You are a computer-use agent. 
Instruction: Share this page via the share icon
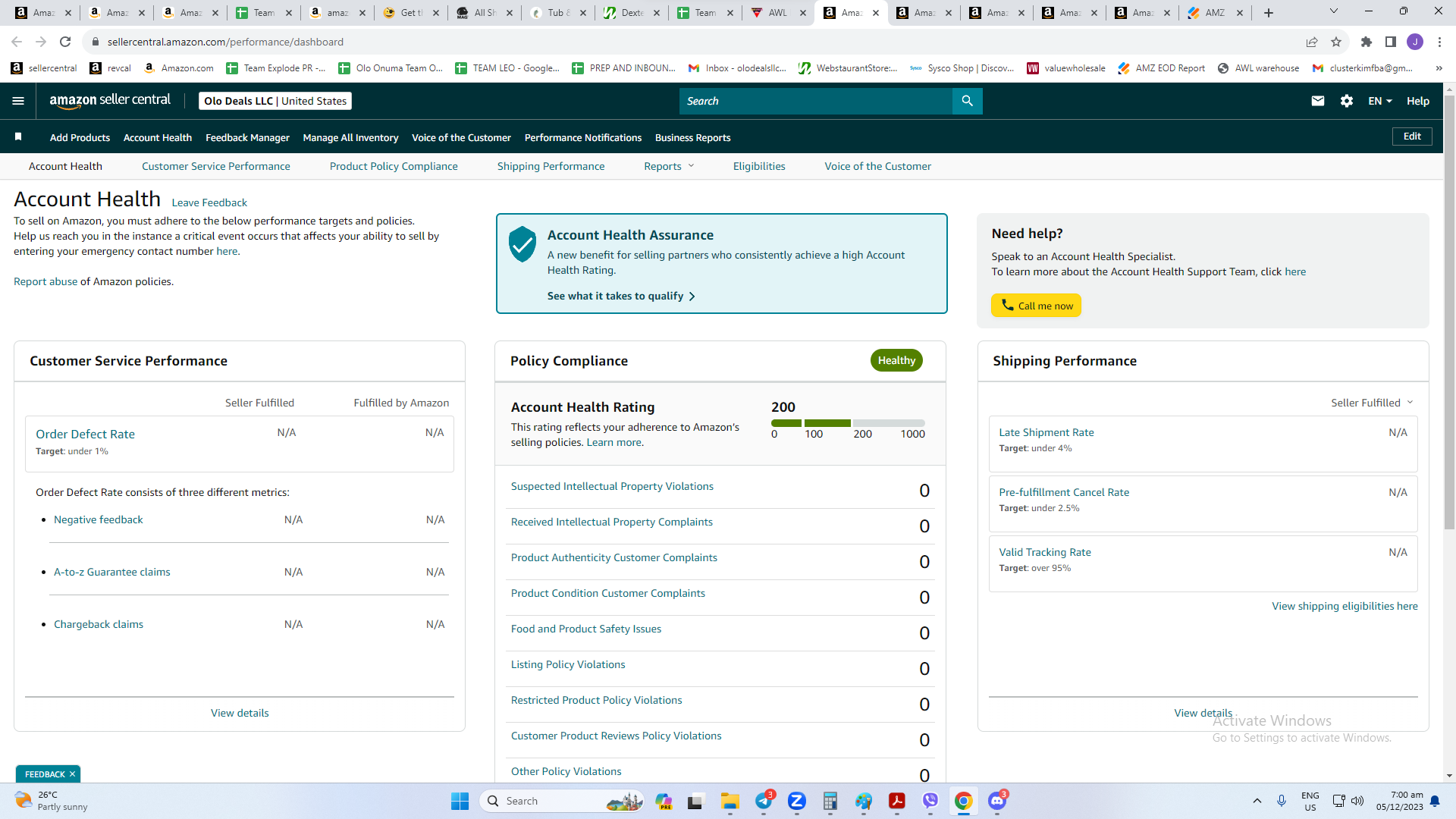pyautogui.click(x=1312, y=42)
